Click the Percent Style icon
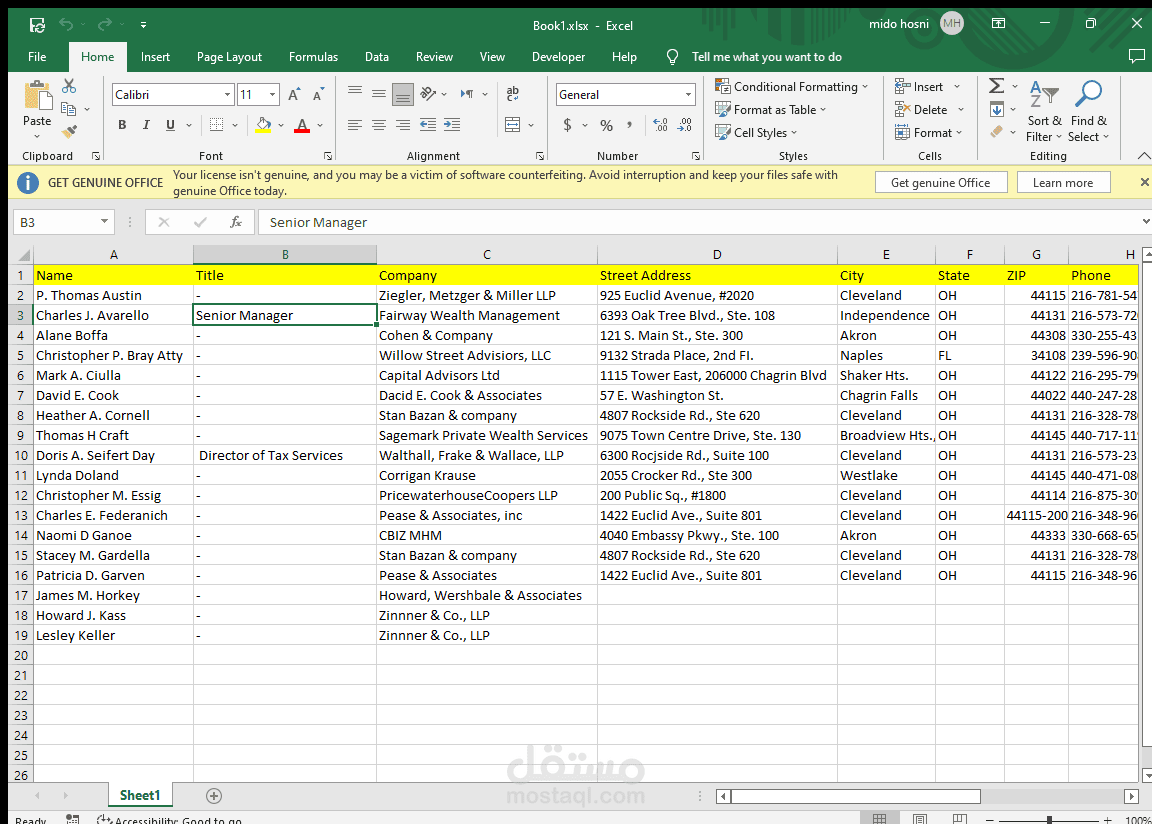Screen dimensions: 1152x824 pyautogui.click(x=606, y=126)
